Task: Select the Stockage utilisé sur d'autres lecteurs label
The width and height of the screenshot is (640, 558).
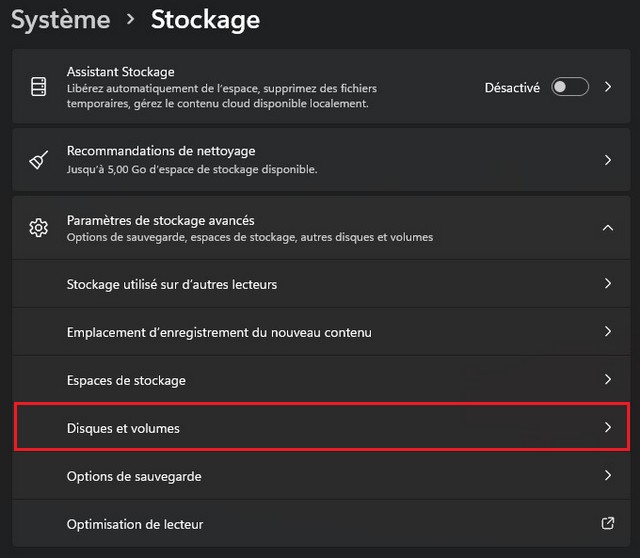Action: pos(171,284)
